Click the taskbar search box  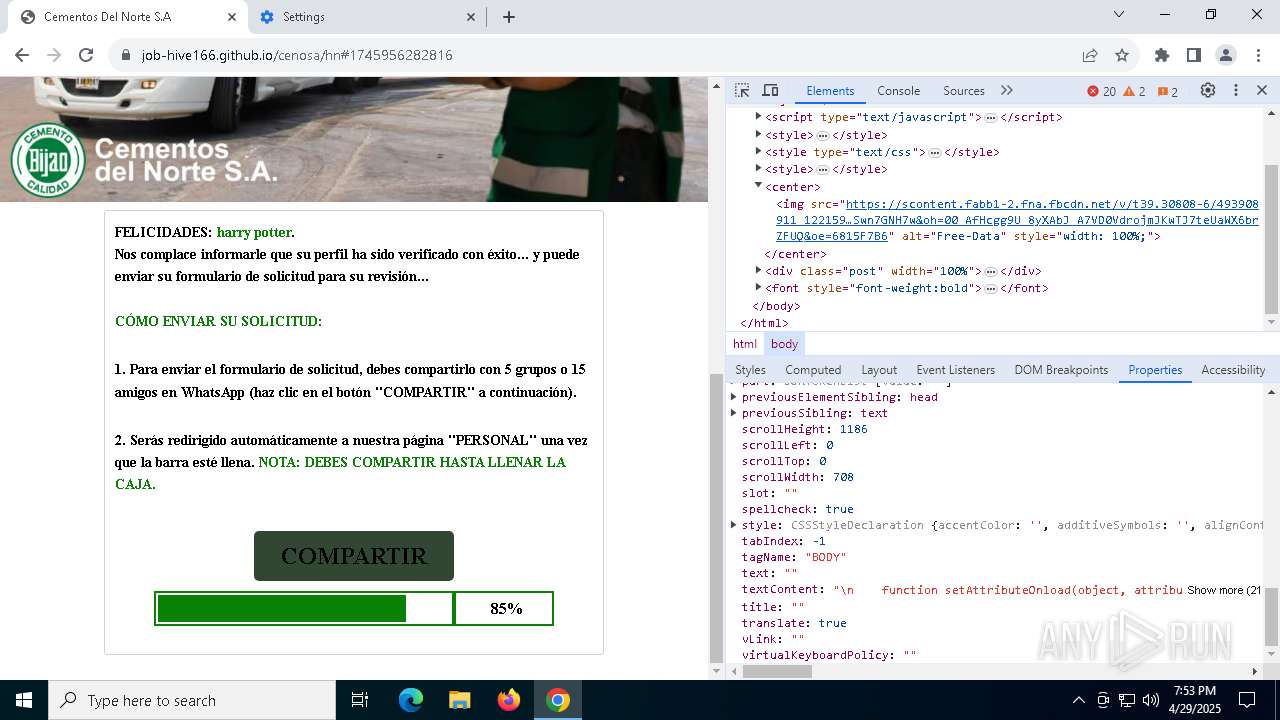[192, 700]
